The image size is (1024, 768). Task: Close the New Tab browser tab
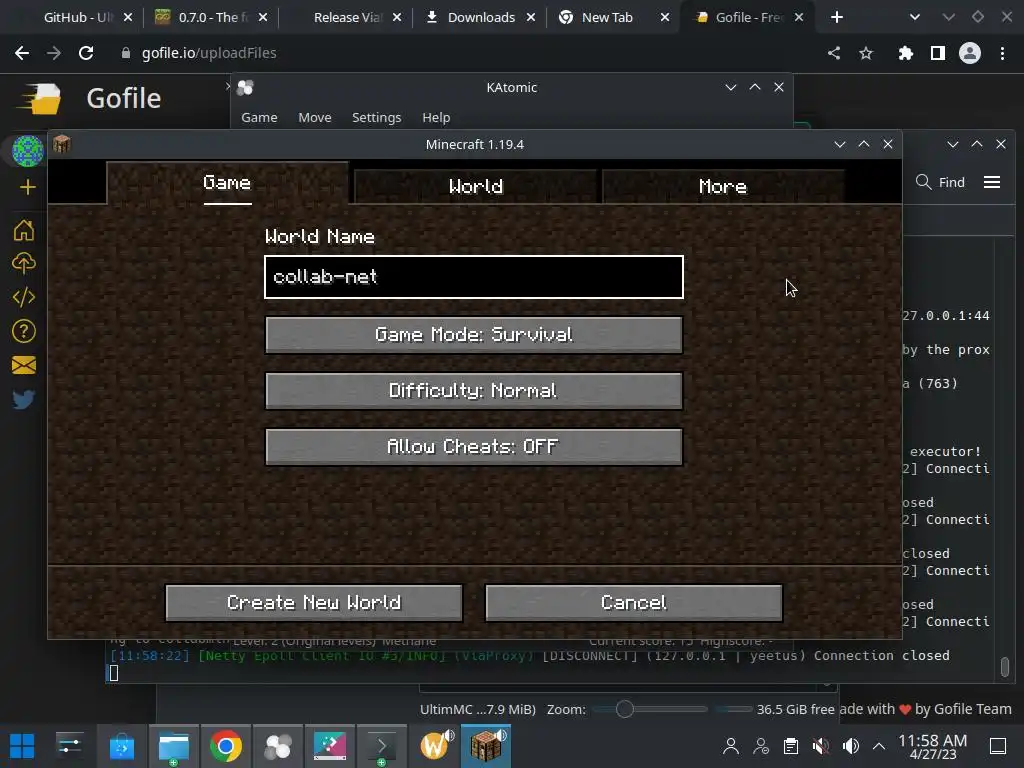(665, 17)
